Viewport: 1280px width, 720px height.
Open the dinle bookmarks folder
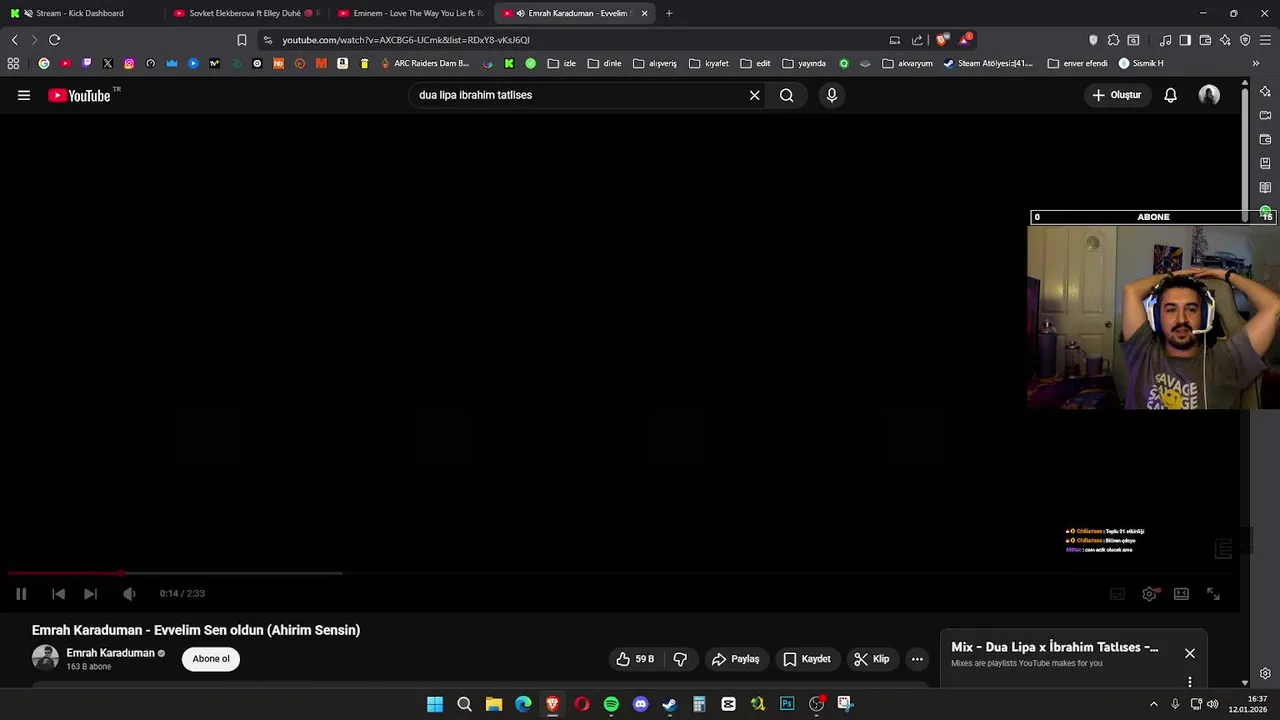604,63
